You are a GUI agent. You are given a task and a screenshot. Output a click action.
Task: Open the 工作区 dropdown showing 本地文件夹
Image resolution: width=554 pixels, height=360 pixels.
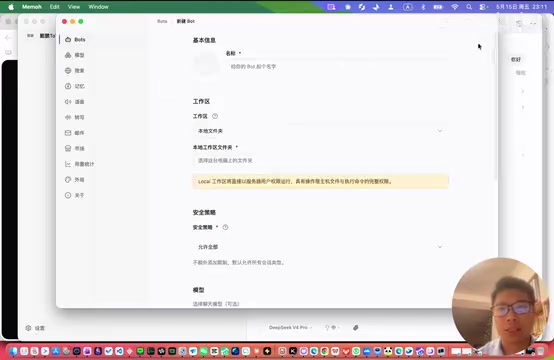[x=320, y=131]
